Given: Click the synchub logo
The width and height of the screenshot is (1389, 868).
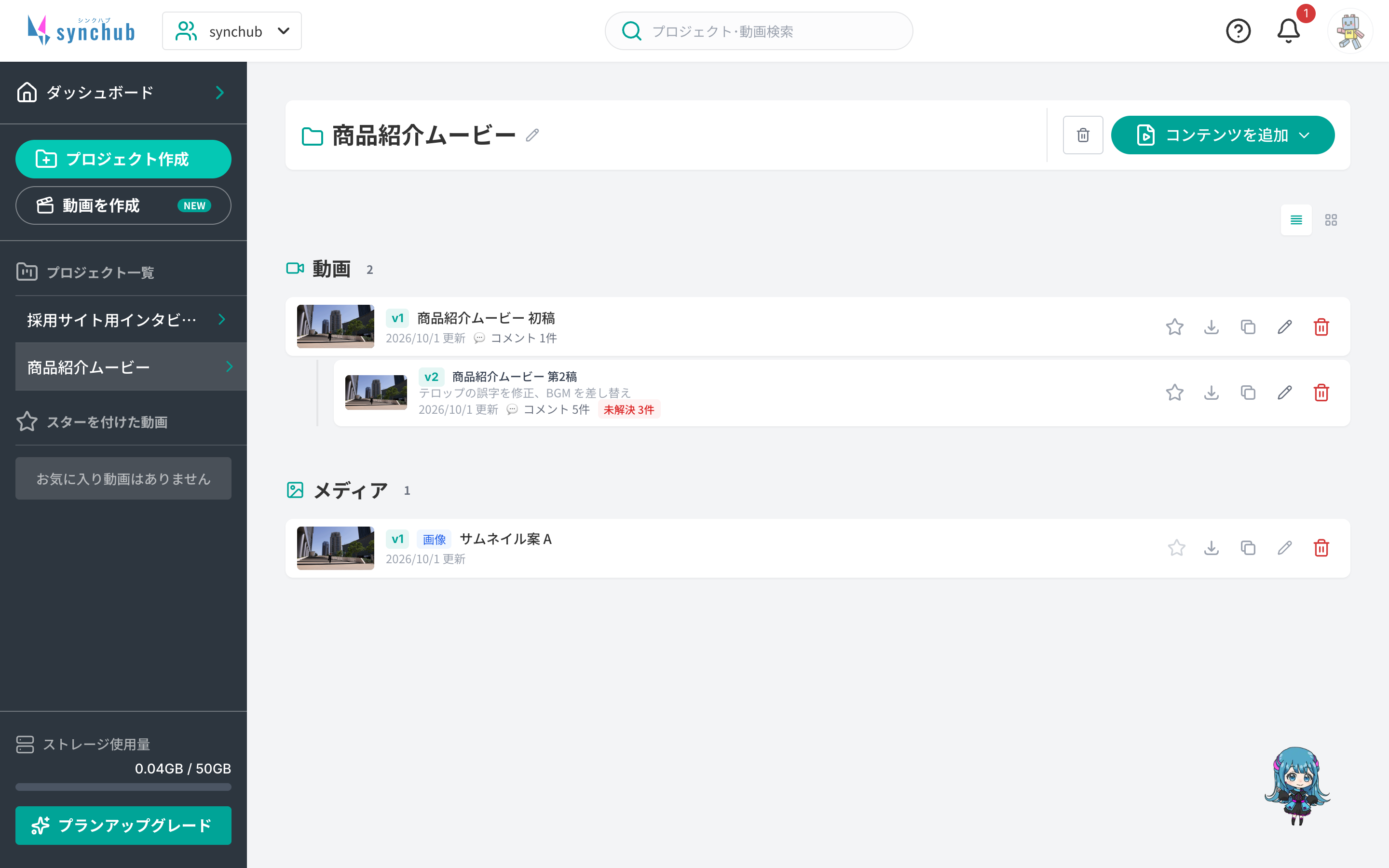Looking at the screenshot, I should pos(82,31).
